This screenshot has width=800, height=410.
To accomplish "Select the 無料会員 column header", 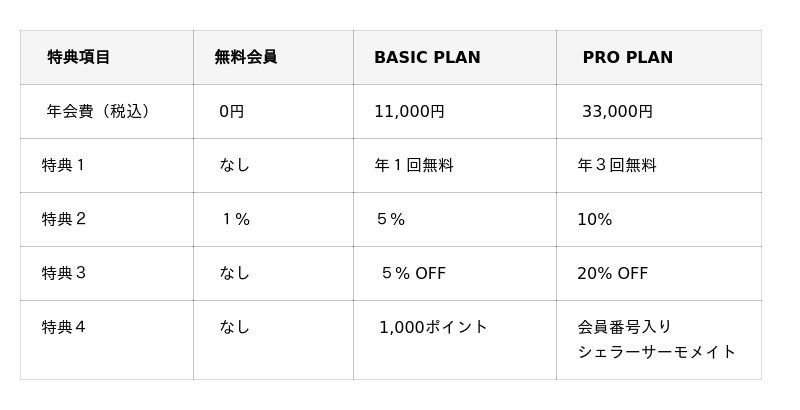I will [245, 57].
